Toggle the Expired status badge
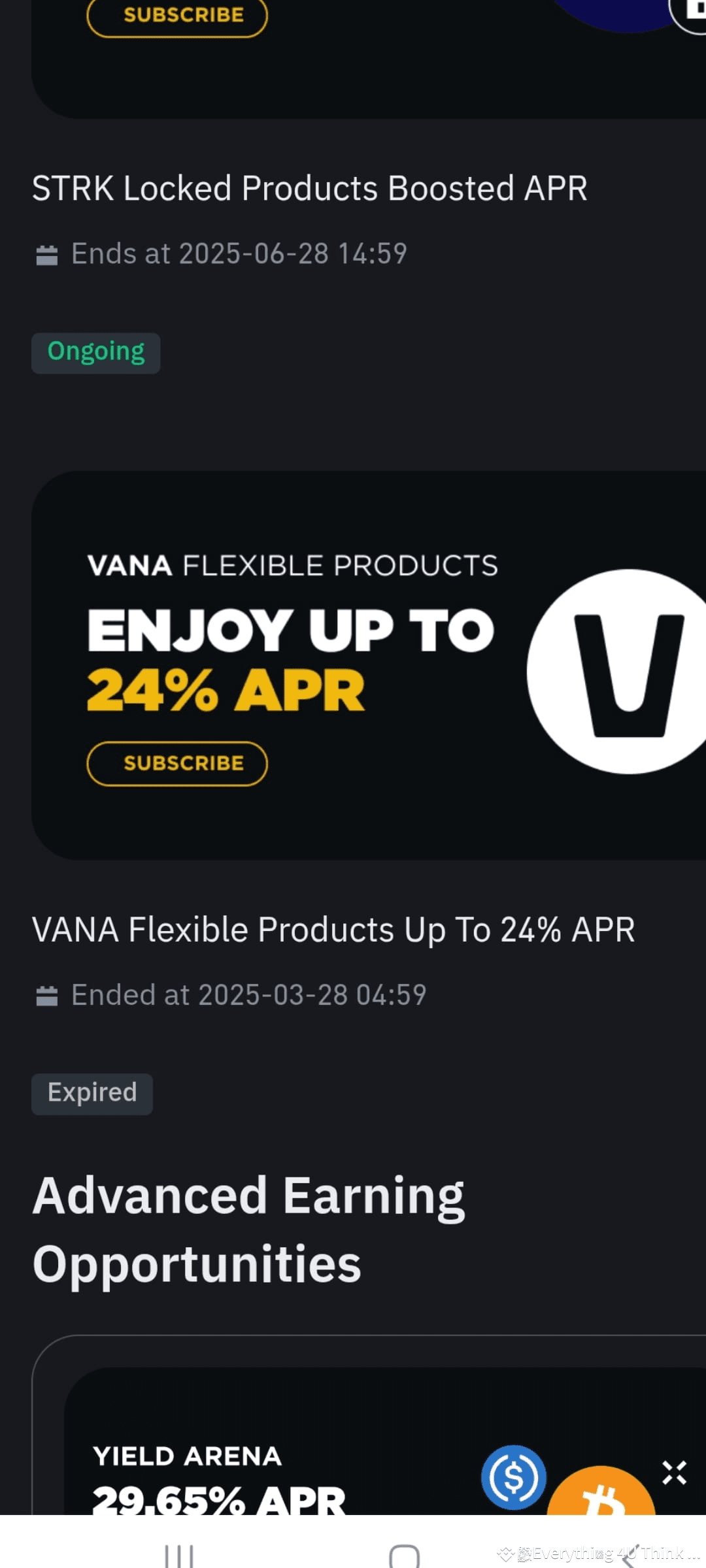Viewport: 706px width, 1568px height. coord(92,1092)
